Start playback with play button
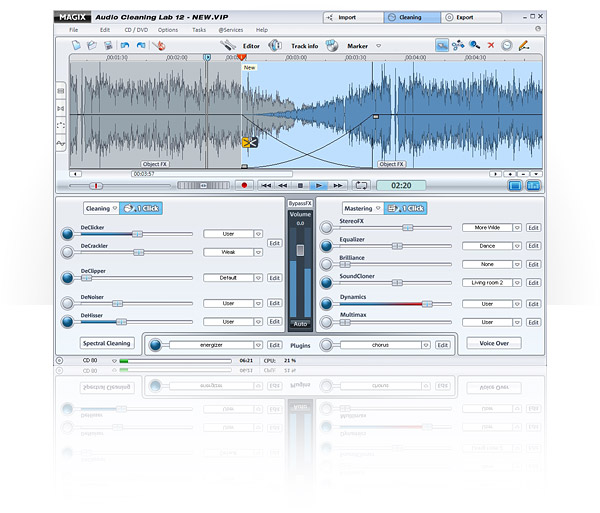The width and height of the screenshot is (600, 513). pyautogui.click(x=318, y=186)
